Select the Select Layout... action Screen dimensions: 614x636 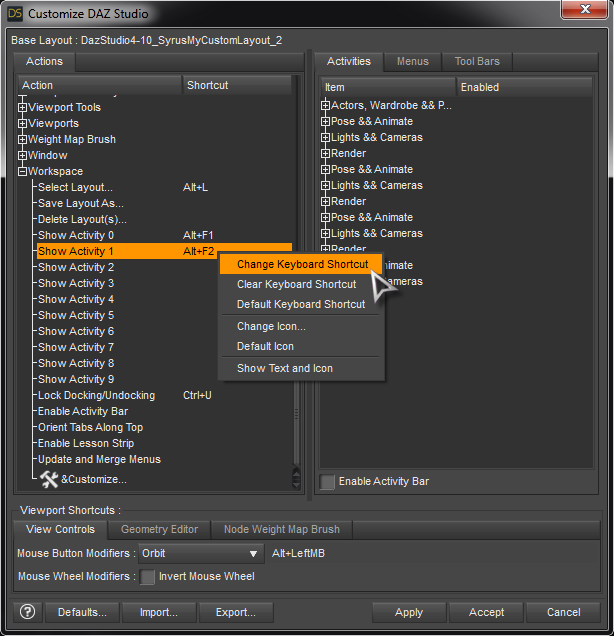pos(75,187)
